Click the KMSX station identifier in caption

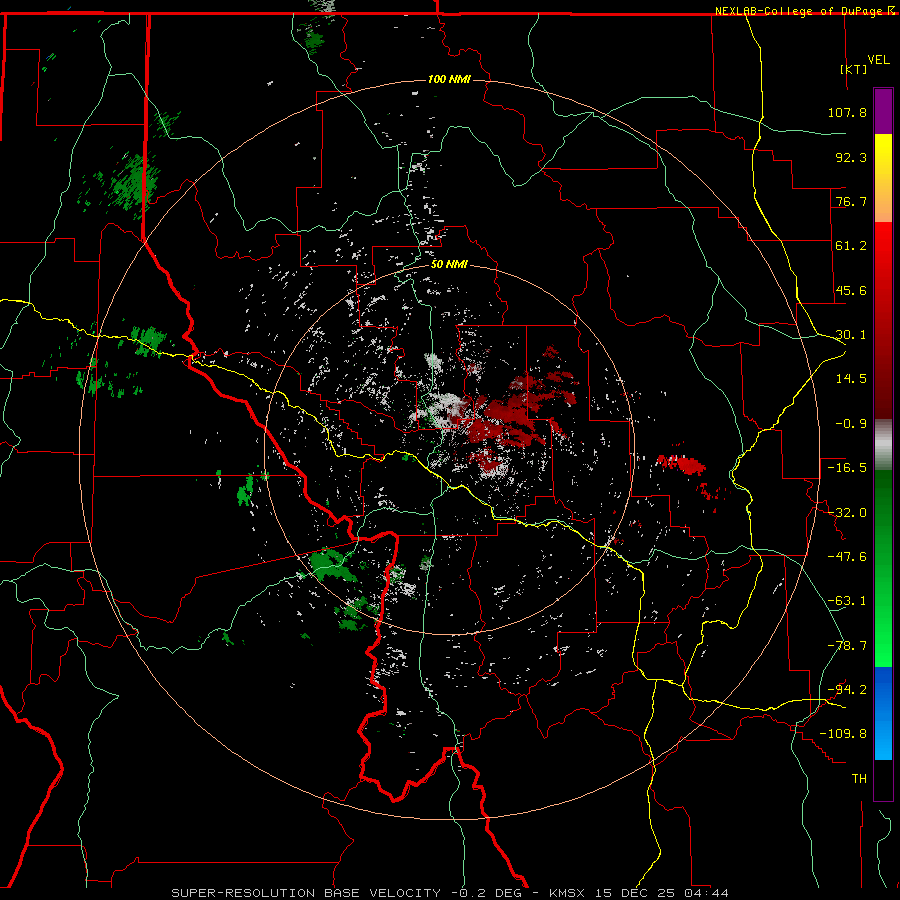[568, 893]
